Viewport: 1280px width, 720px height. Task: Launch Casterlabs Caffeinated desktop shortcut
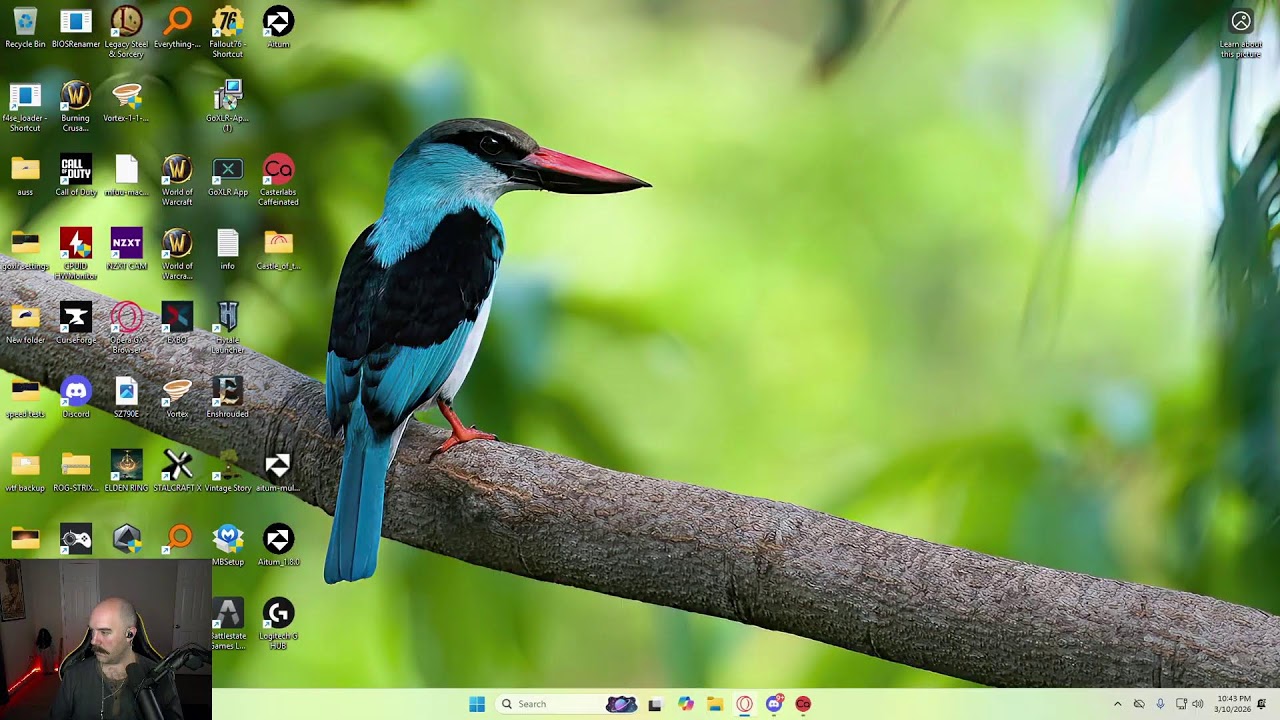278,181
